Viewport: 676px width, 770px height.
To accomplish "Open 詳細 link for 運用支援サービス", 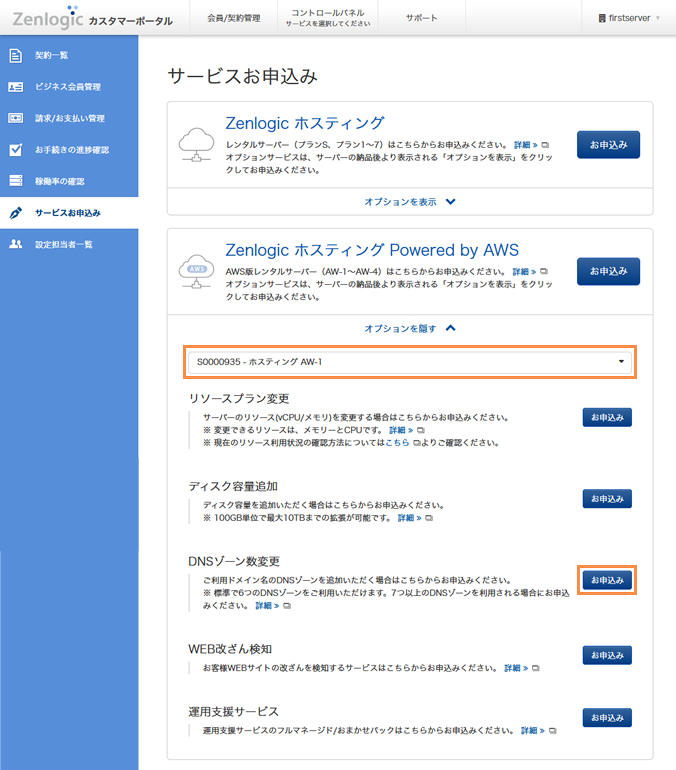I will click(533, 731).
